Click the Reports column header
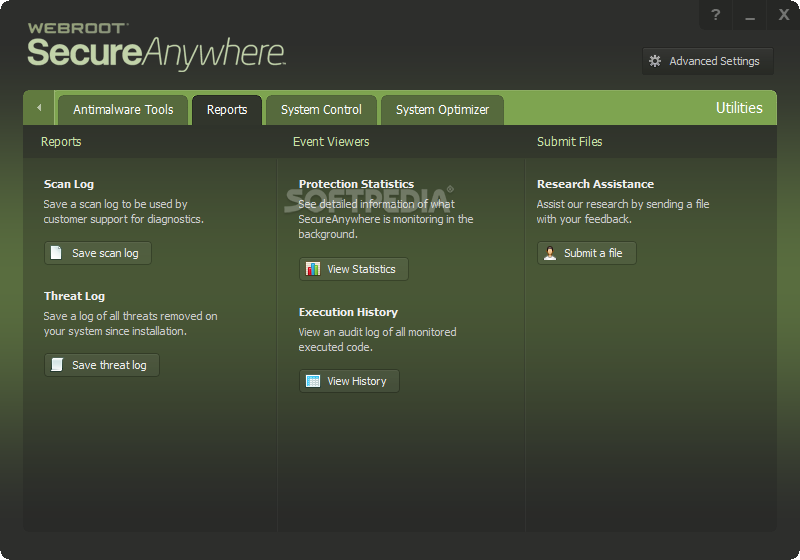The image size is (800, 560). 61,142
